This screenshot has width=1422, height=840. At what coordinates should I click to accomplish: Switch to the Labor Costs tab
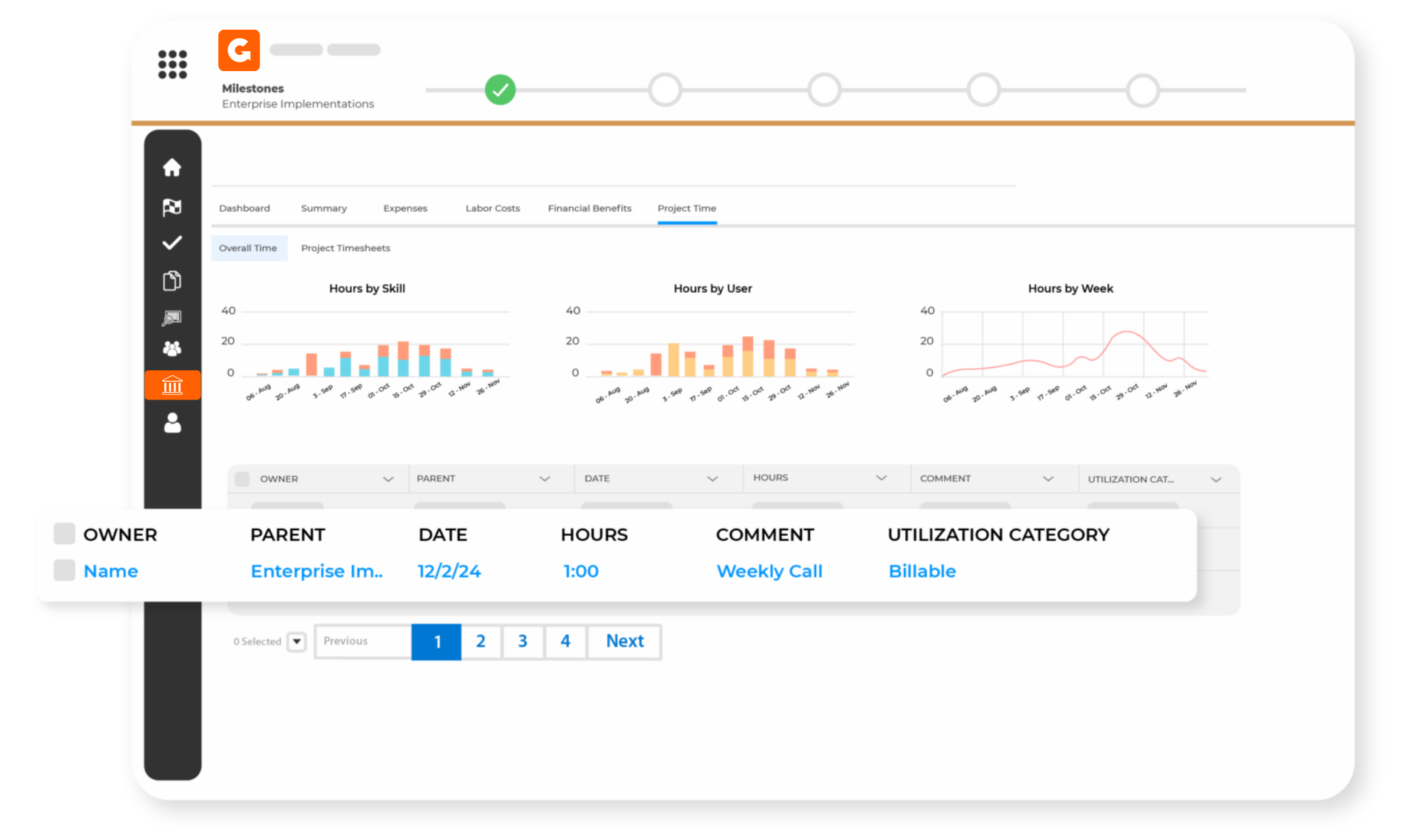click(x=493, y=208)
